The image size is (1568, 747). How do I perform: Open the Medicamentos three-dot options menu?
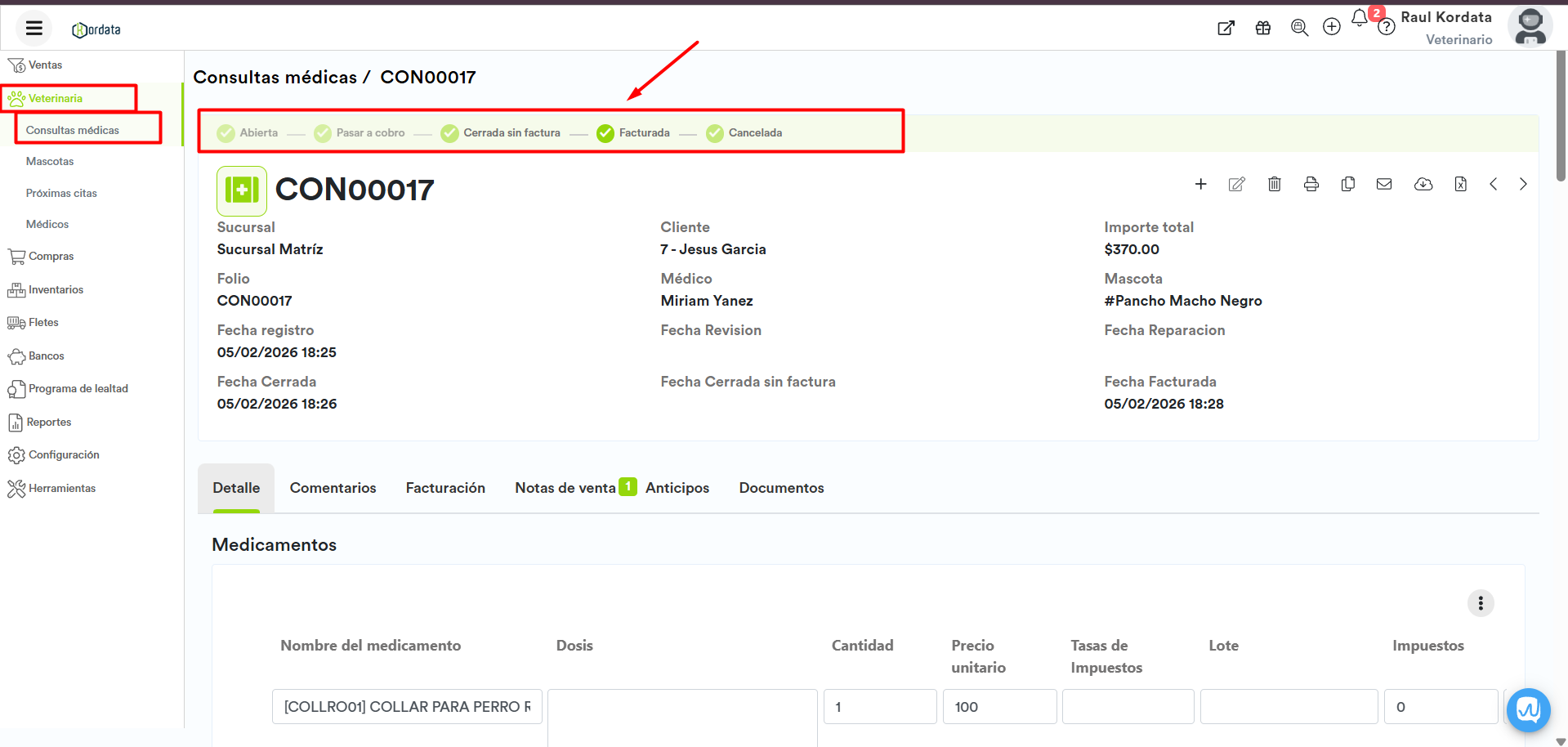(1480, 603)
